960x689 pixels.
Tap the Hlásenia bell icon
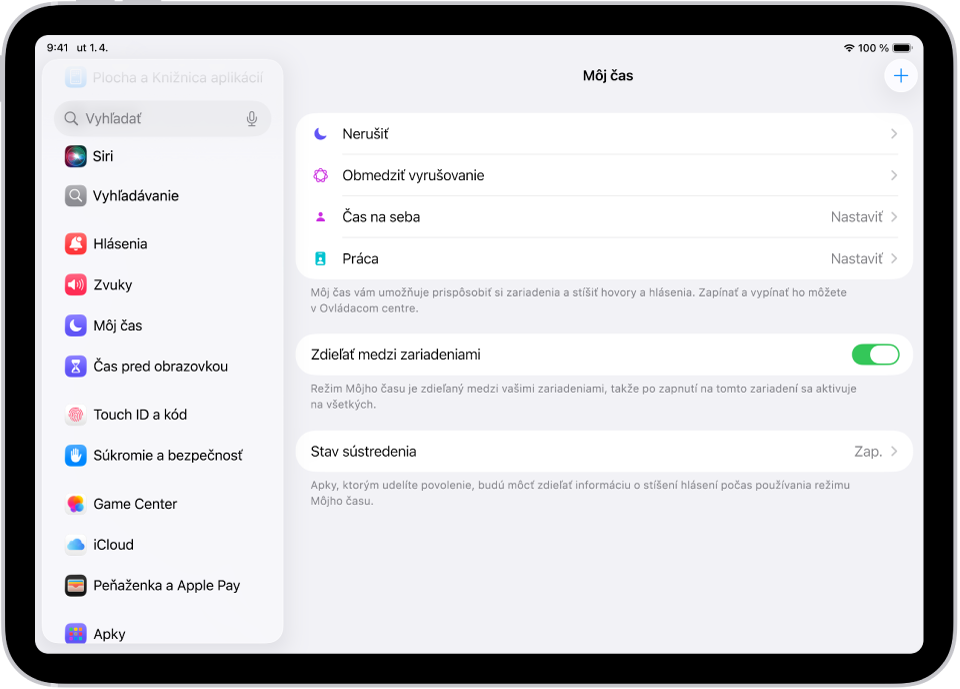point(75,244)
